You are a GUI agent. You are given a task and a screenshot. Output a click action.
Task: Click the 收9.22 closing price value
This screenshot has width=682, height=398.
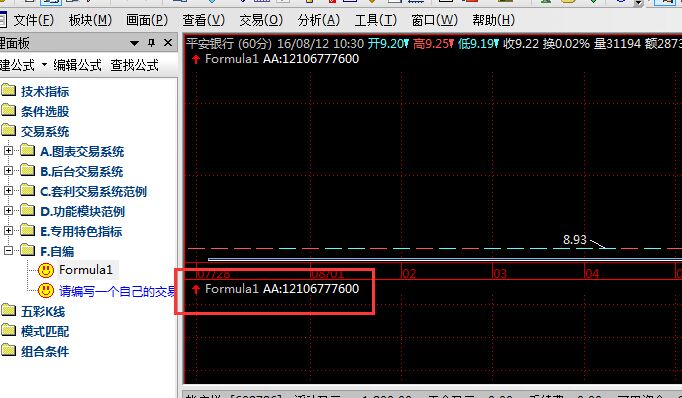pyautogui.click(x=521, y=43)
